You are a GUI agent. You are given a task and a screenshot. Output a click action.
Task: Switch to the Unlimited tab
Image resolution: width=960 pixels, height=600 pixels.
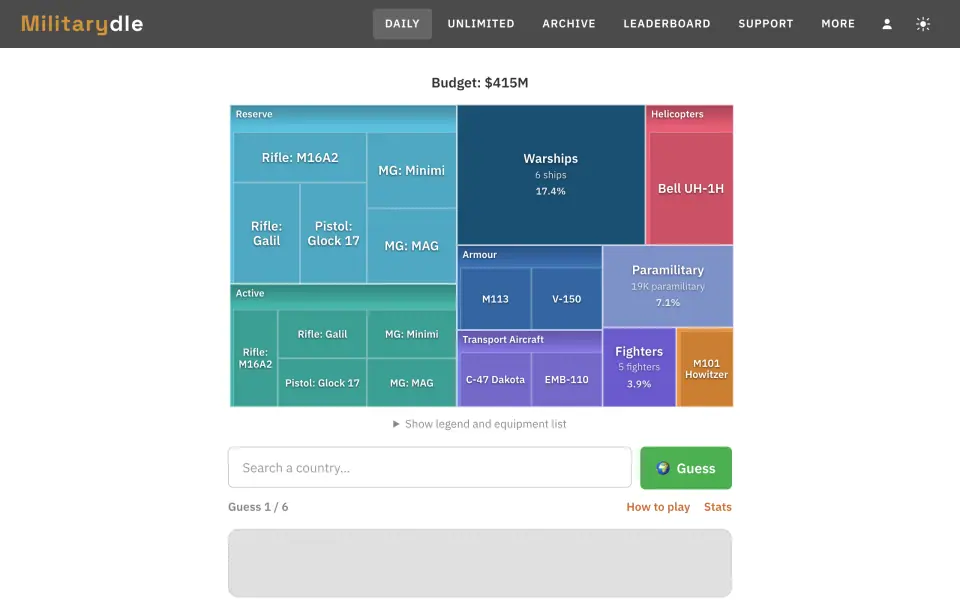(x=481, y=24)
